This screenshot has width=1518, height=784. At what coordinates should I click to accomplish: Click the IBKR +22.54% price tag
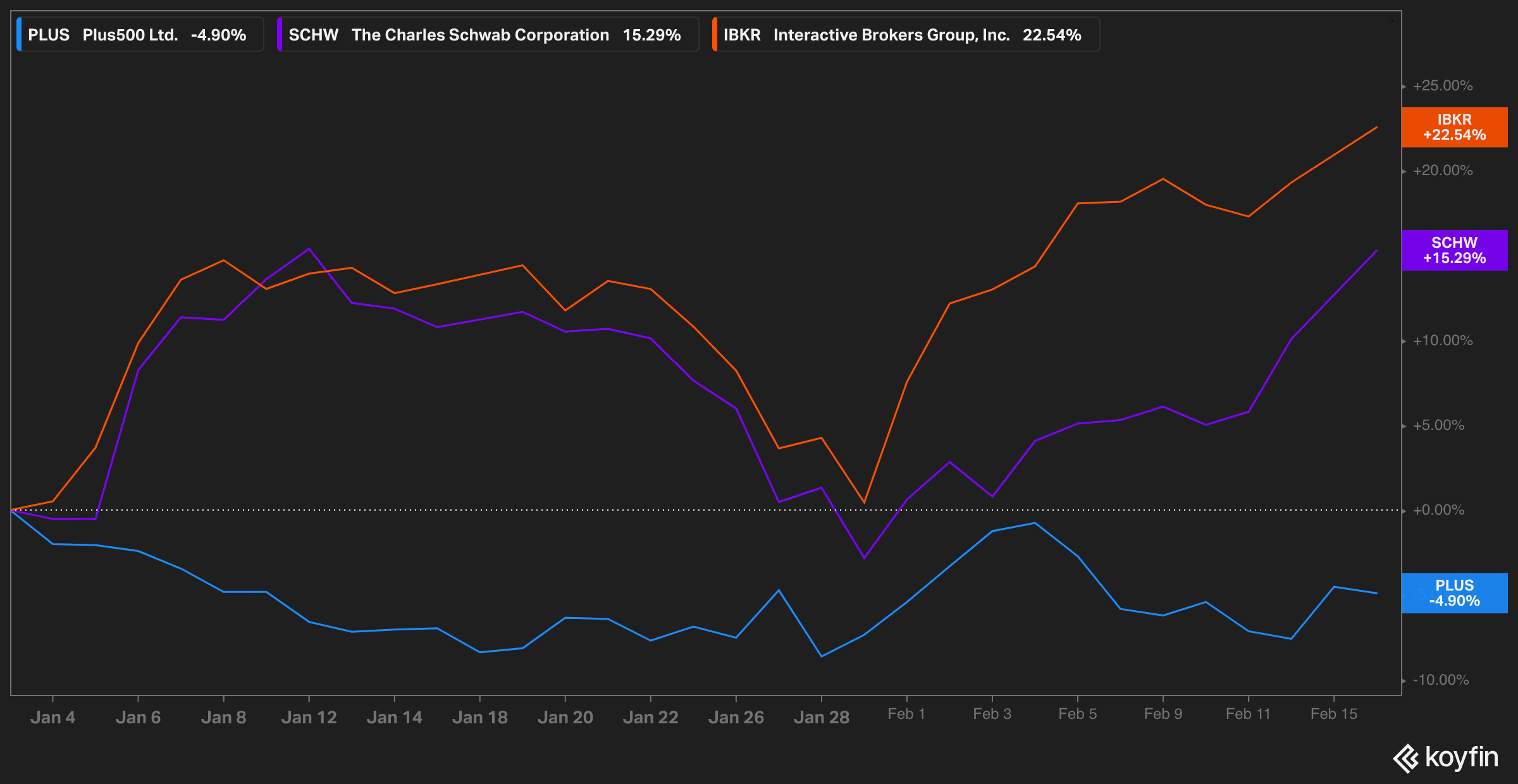[1454, 127]
